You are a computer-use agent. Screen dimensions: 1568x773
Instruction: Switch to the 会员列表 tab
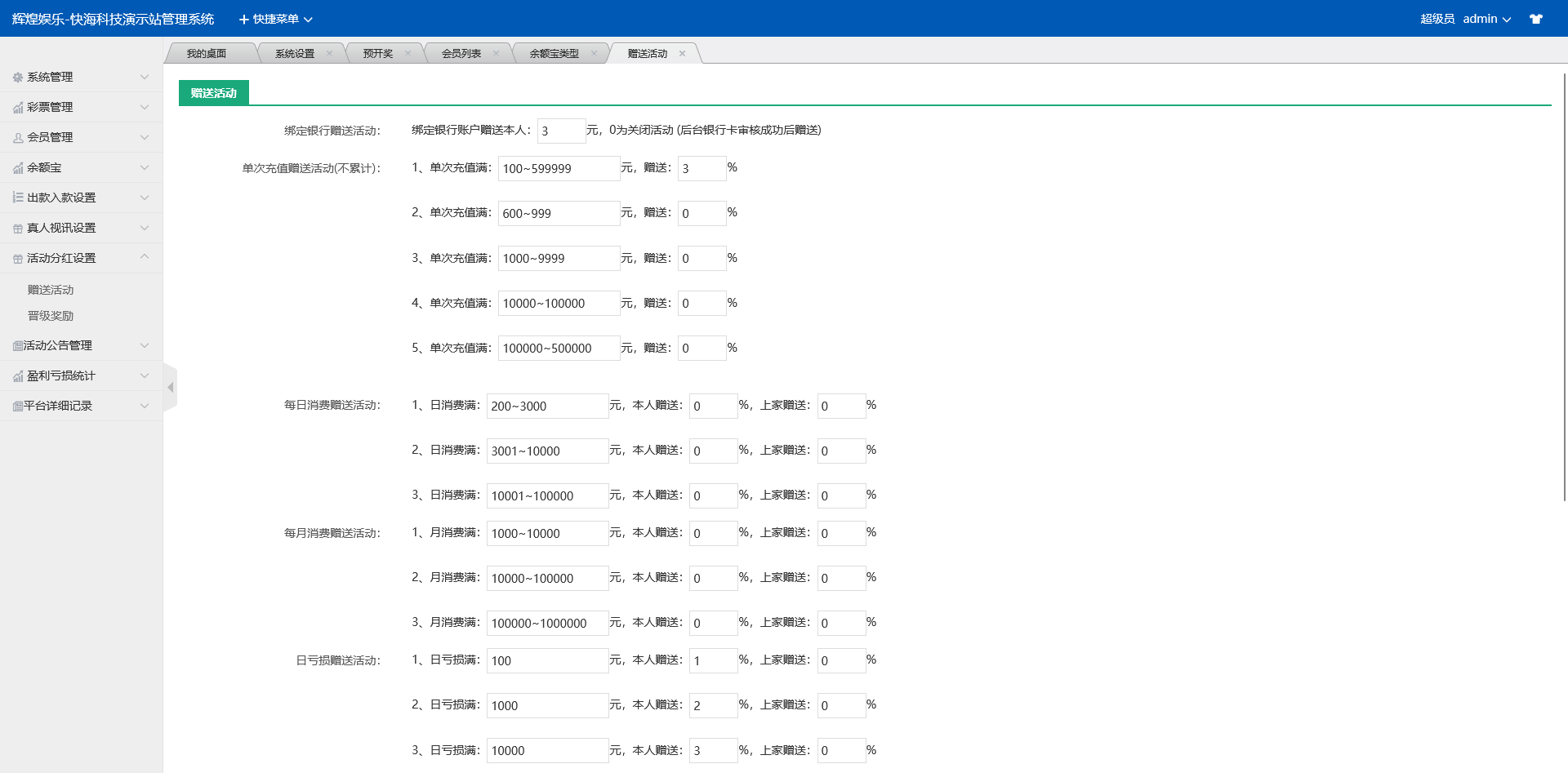click(461, 54)
